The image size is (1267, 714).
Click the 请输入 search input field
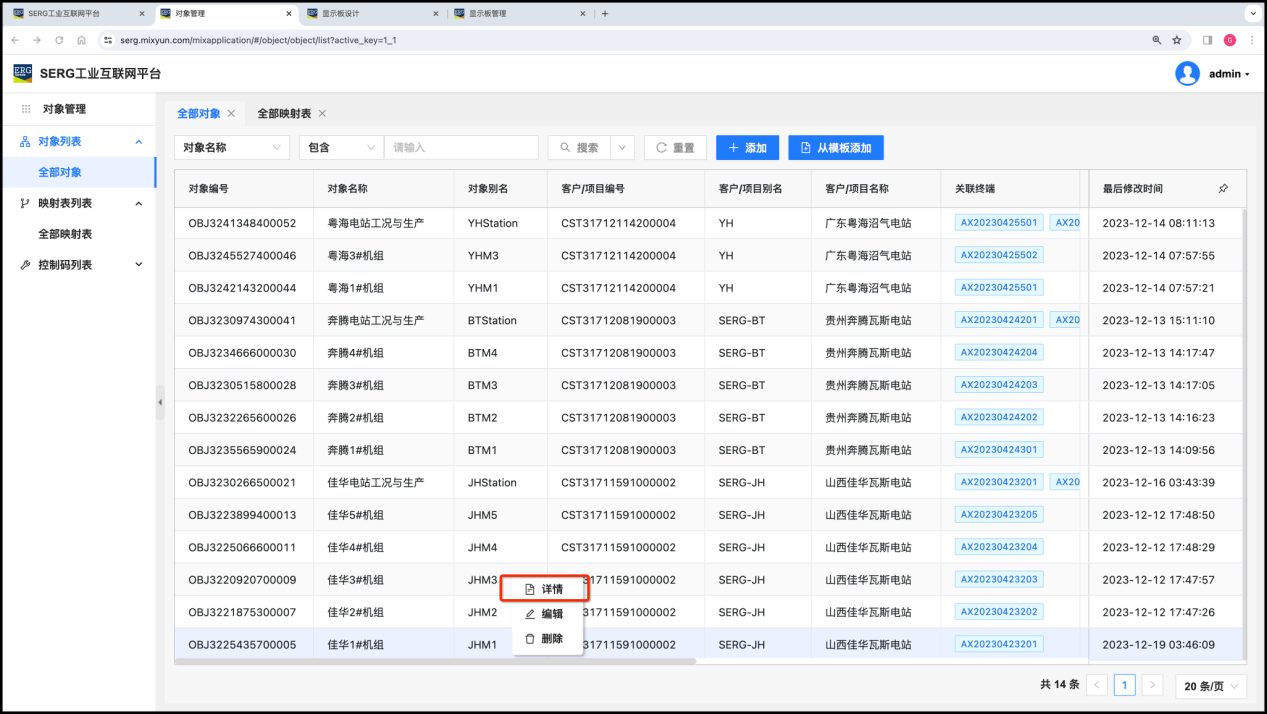click(460, 148)
